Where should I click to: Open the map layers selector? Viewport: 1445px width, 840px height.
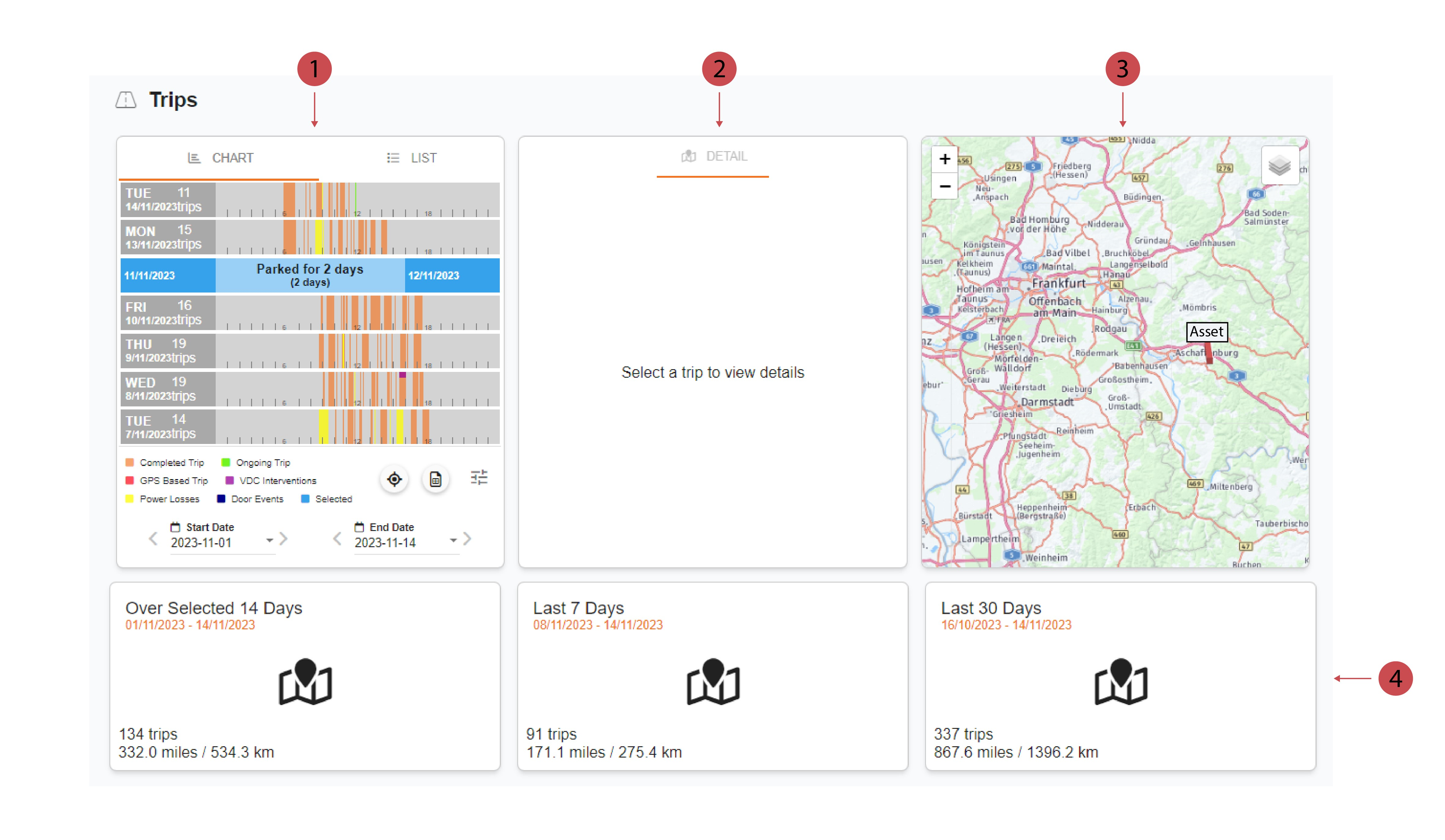(1279, 166)
